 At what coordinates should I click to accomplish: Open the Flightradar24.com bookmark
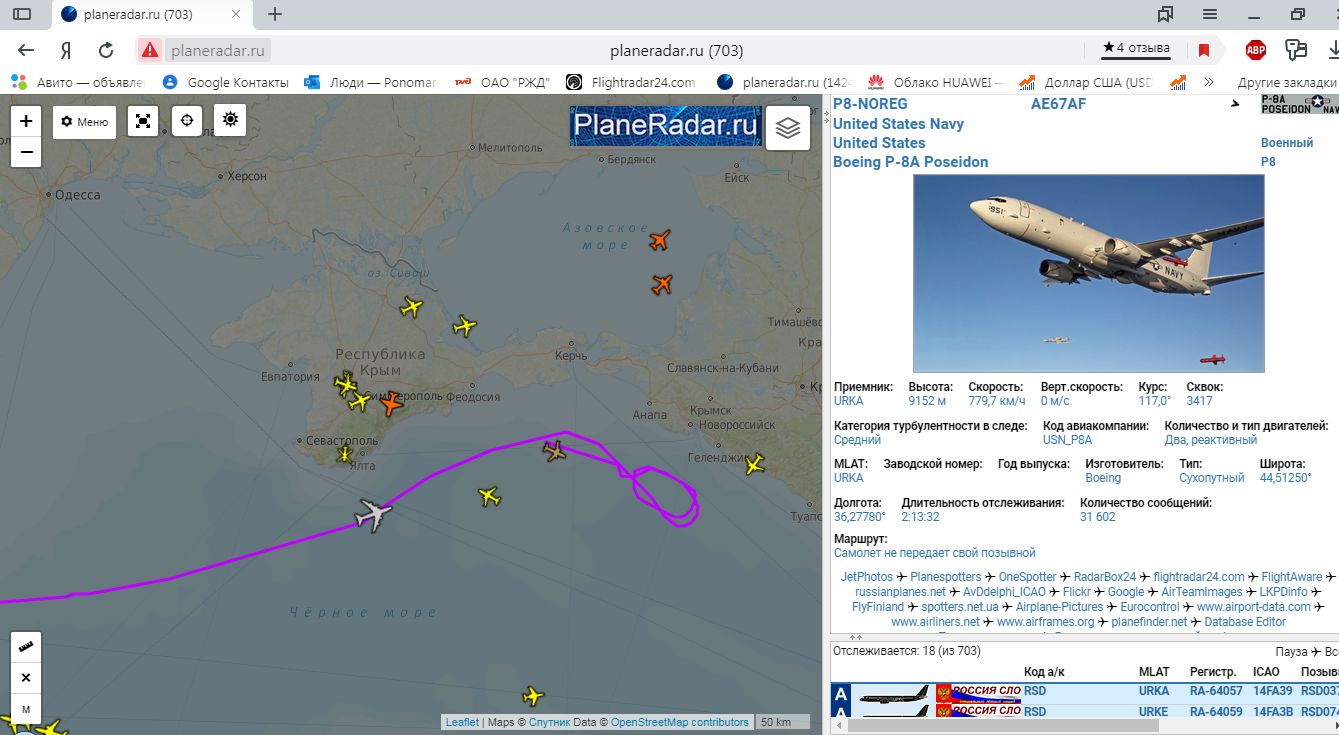(x=630, y=82)
